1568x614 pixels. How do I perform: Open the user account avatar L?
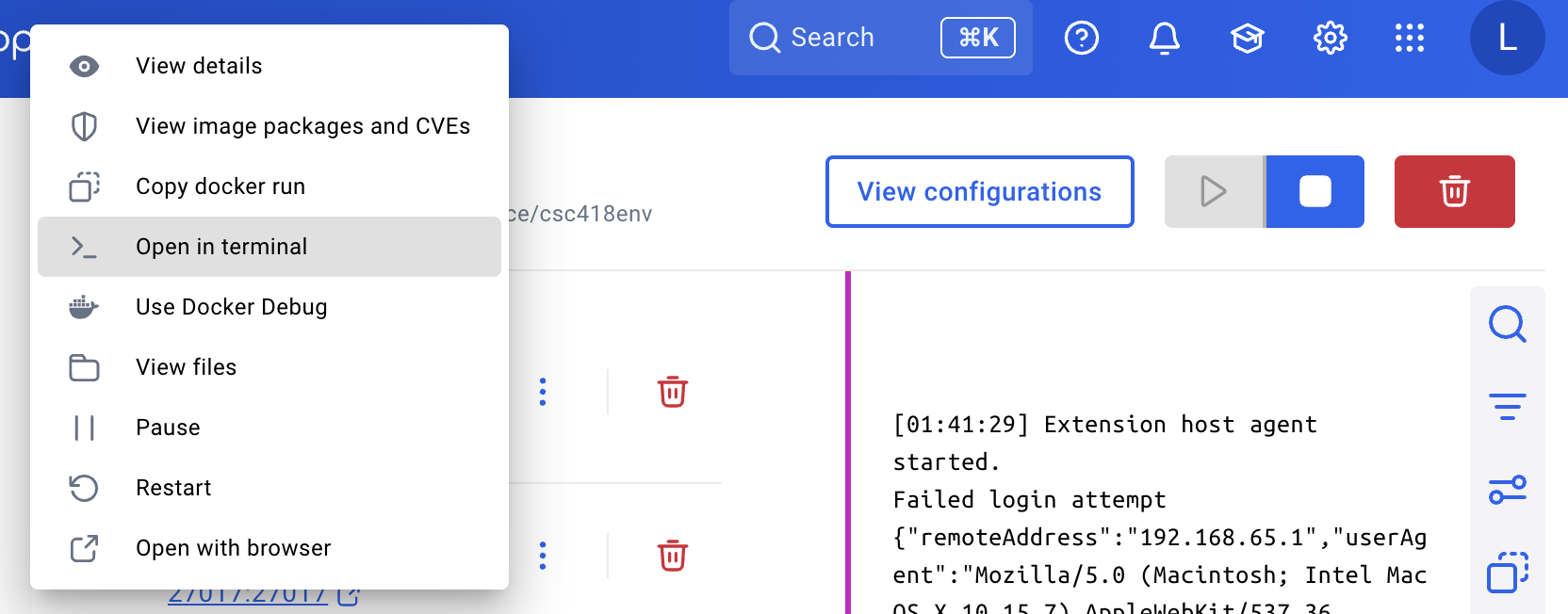tap(1507, 38)
